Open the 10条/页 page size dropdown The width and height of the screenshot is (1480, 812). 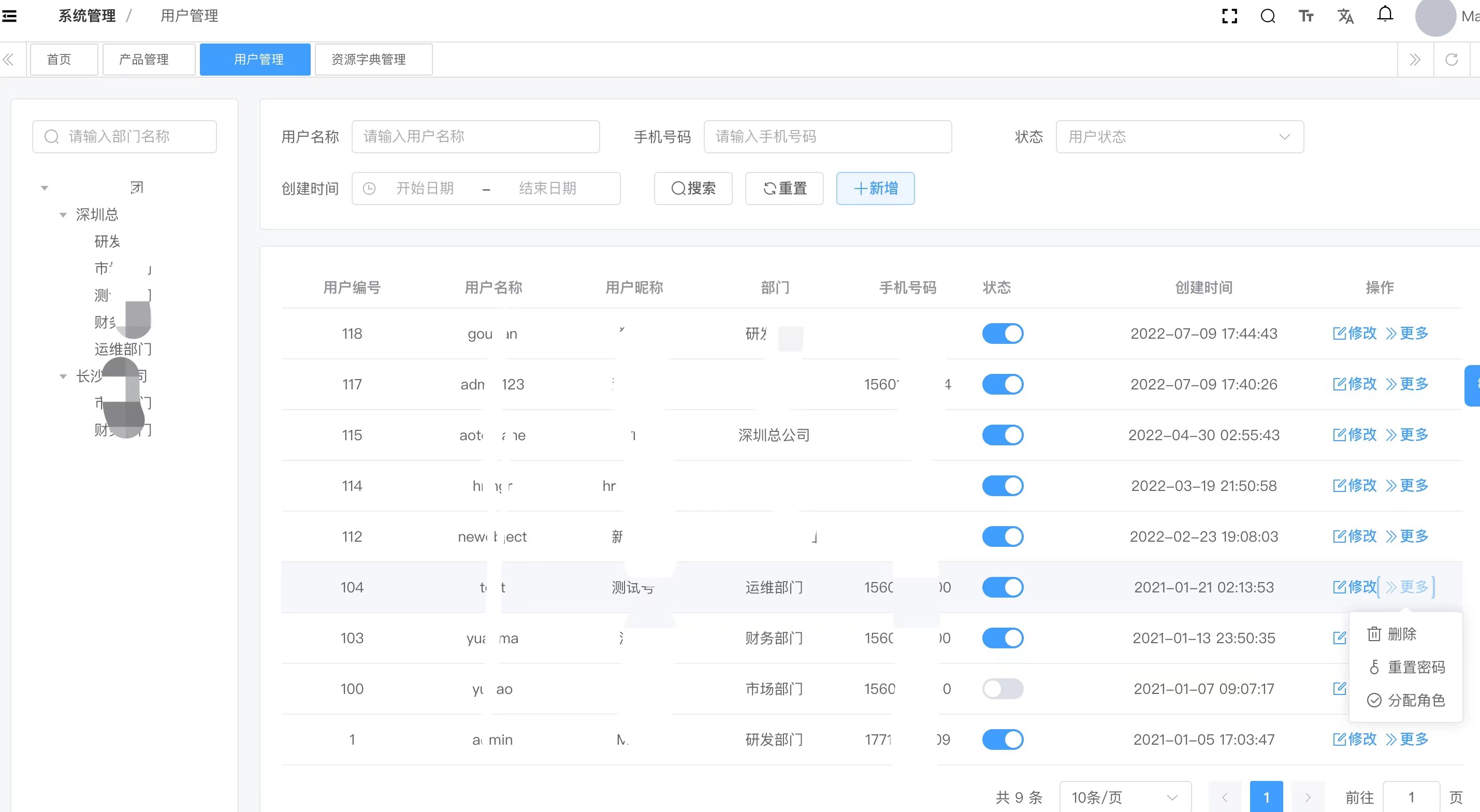1125,797
